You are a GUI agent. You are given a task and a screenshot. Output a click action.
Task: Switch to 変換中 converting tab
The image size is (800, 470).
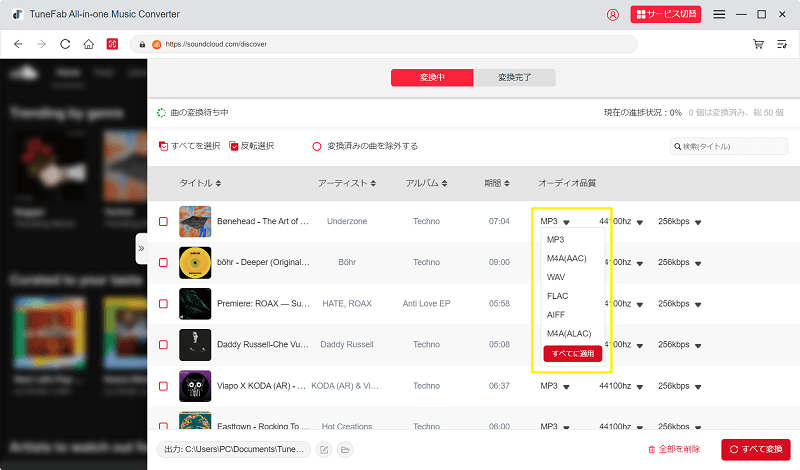point(432,78)
